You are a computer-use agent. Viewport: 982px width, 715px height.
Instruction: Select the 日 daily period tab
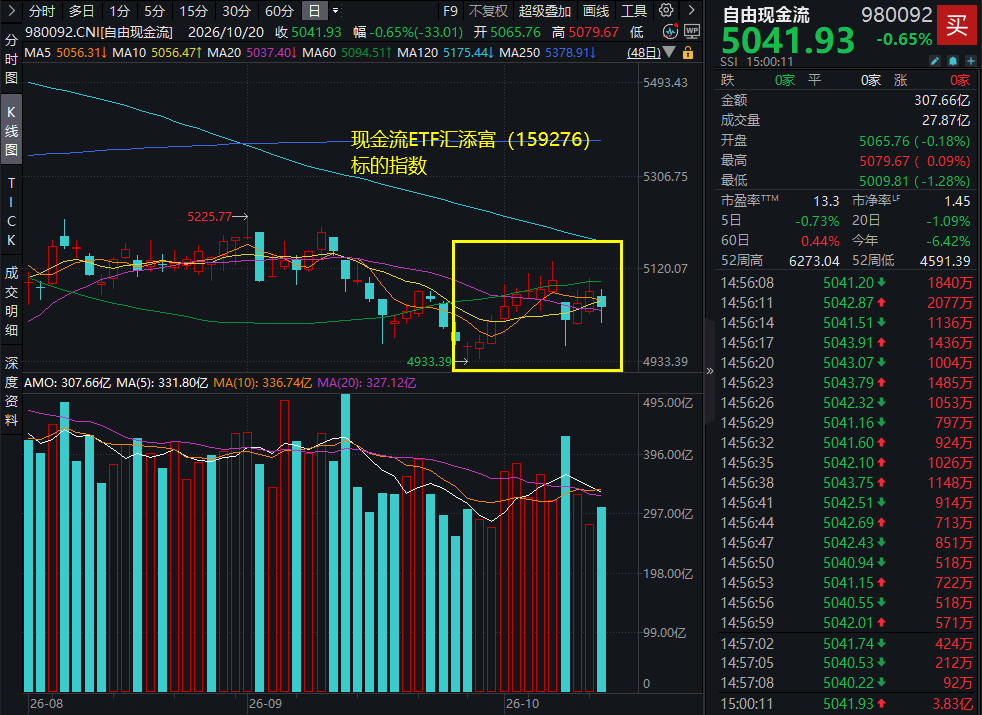point(314,11)
